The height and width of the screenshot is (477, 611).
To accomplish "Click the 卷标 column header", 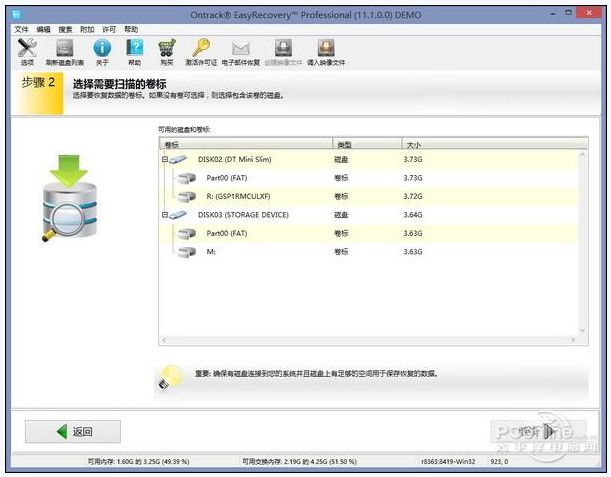I will point(246,144).
